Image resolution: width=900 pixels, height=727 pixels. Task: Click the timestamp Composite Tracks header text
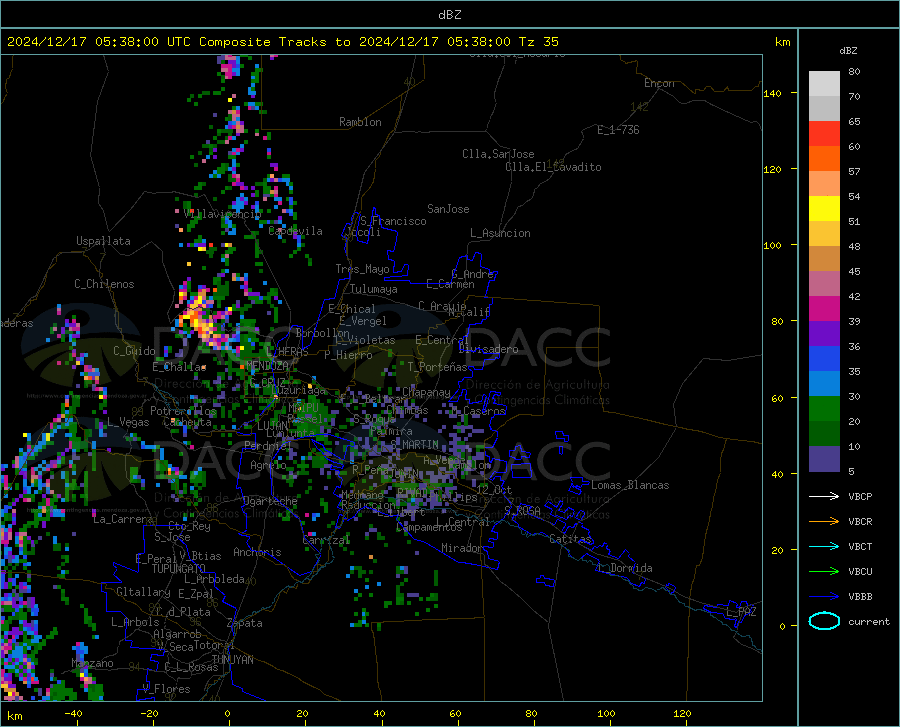282,42
